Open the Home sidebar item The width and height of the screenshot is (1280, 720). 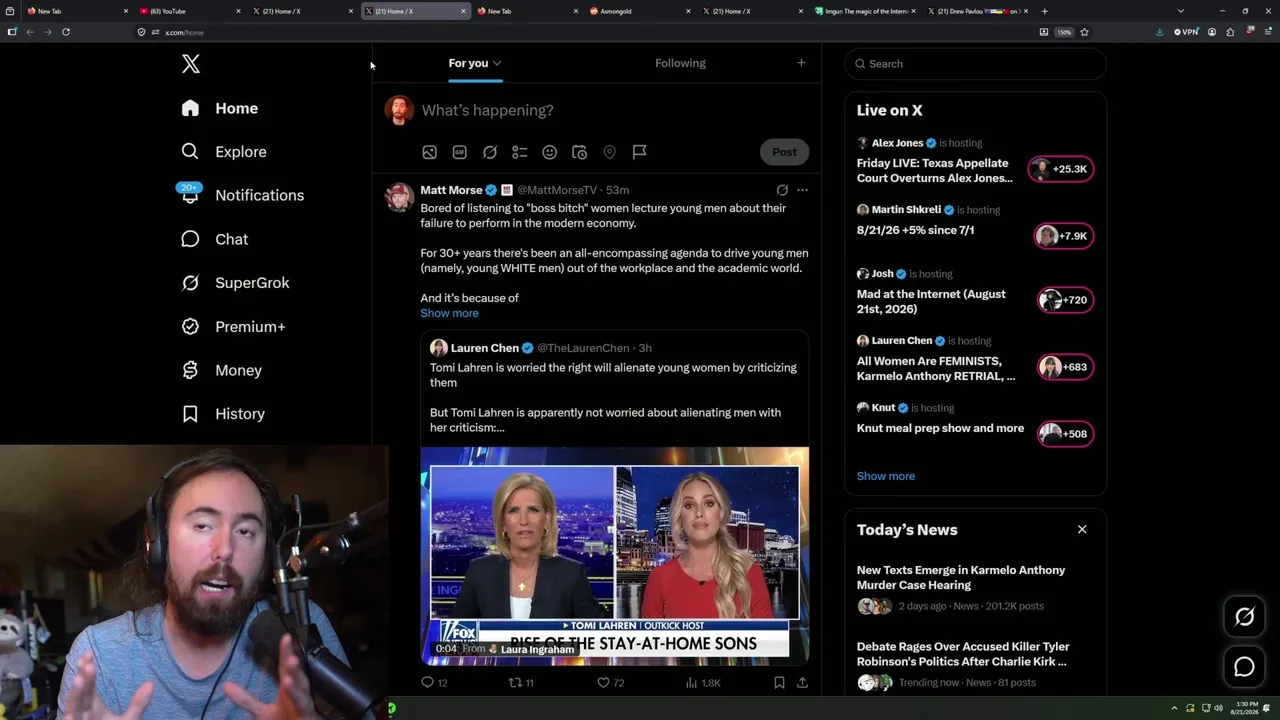(x=220, y=108)
